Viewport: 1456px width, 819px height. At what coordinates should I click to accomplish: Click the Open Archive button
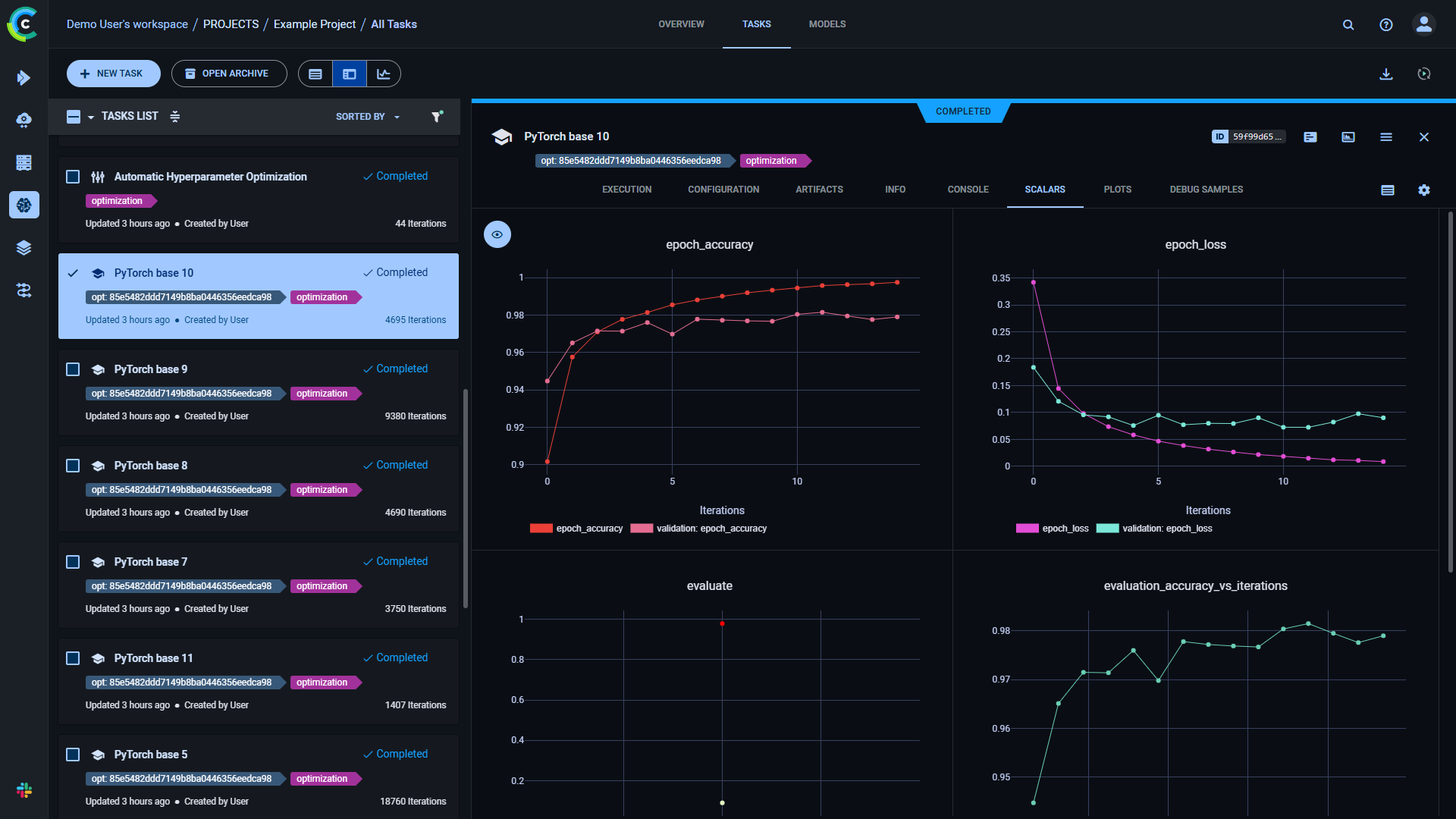point(228,74)
